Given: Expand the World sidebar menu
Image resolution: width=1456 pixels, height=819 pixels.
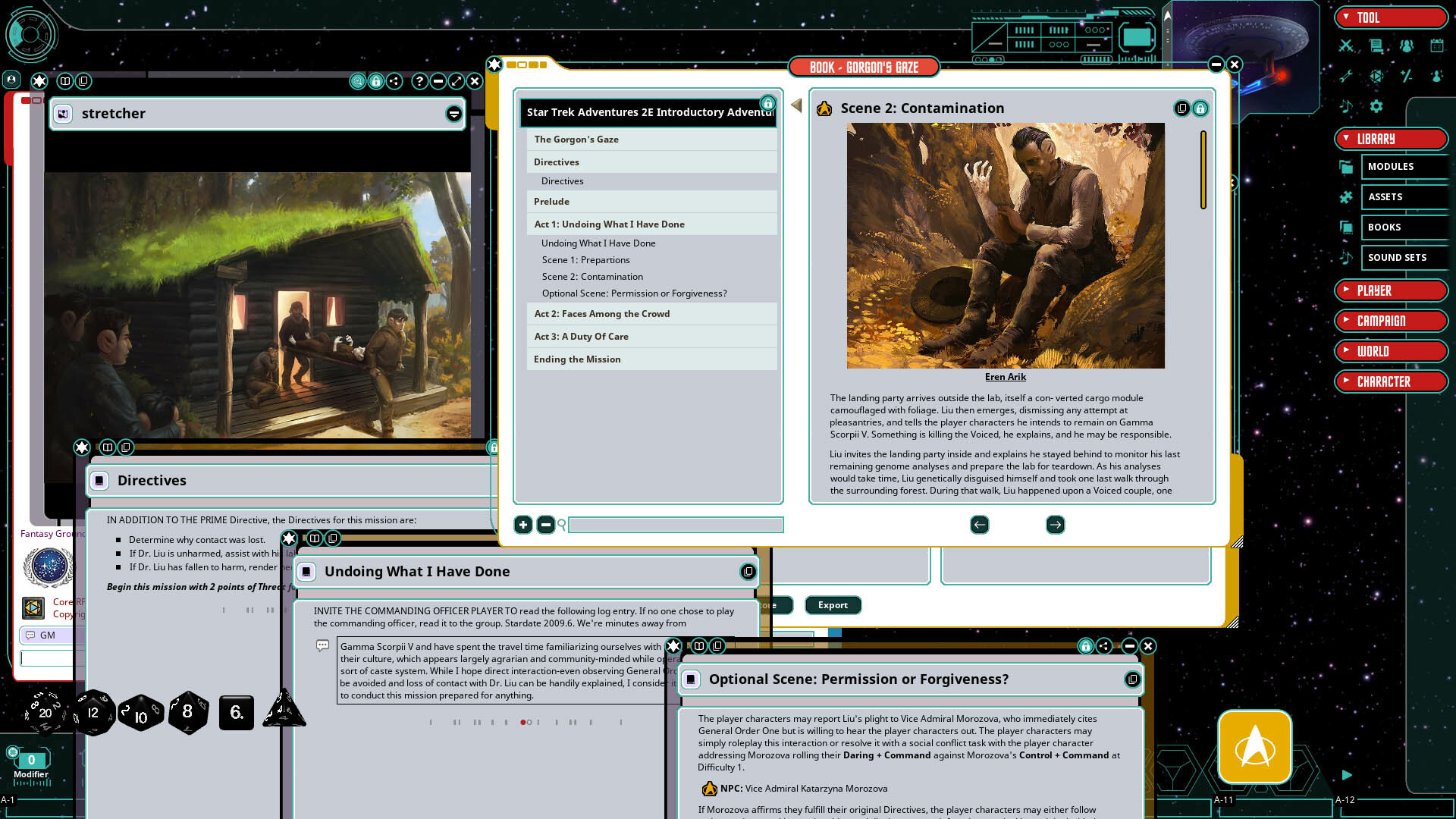Looking at the screenshot, I should [1392, 350].
